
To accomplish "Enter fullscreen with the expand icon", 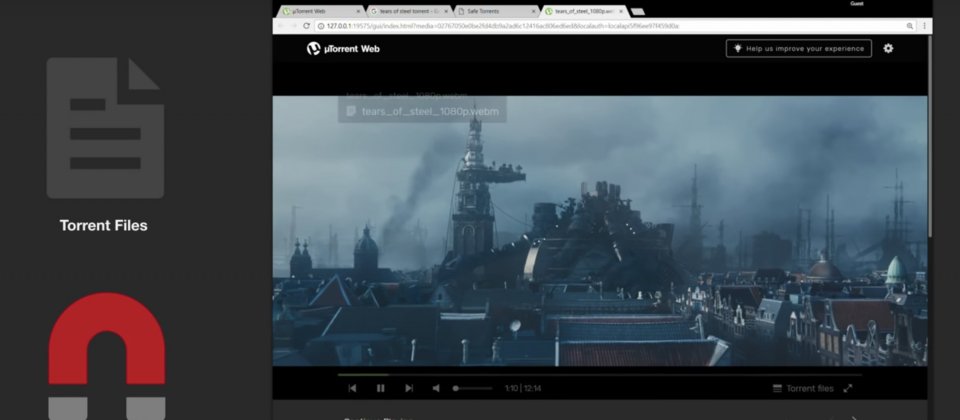I will click(x=848, y=388).
